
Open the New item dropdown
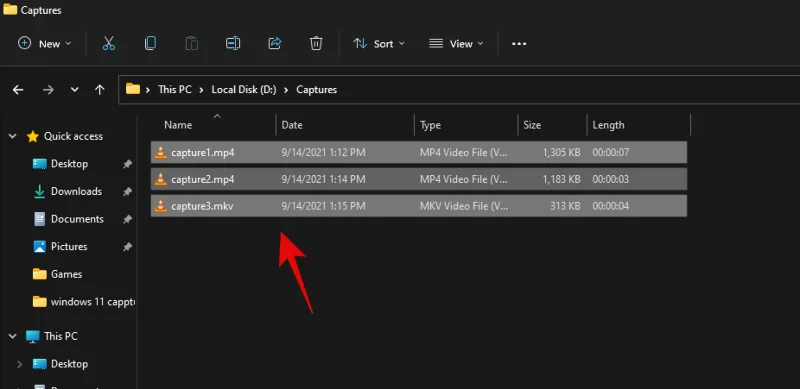pos(44,44)
